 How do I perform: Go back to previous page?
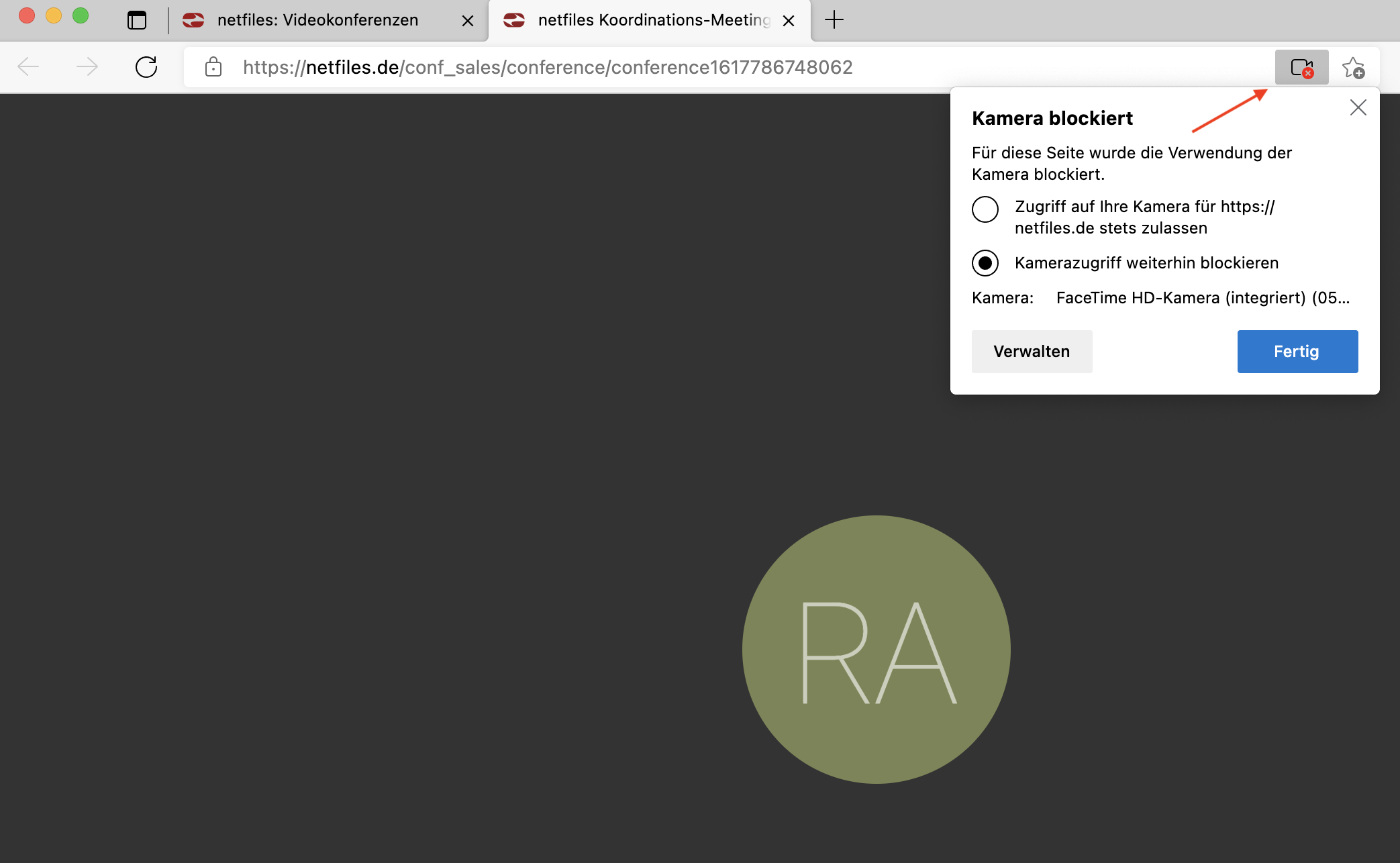coord(28,67)
